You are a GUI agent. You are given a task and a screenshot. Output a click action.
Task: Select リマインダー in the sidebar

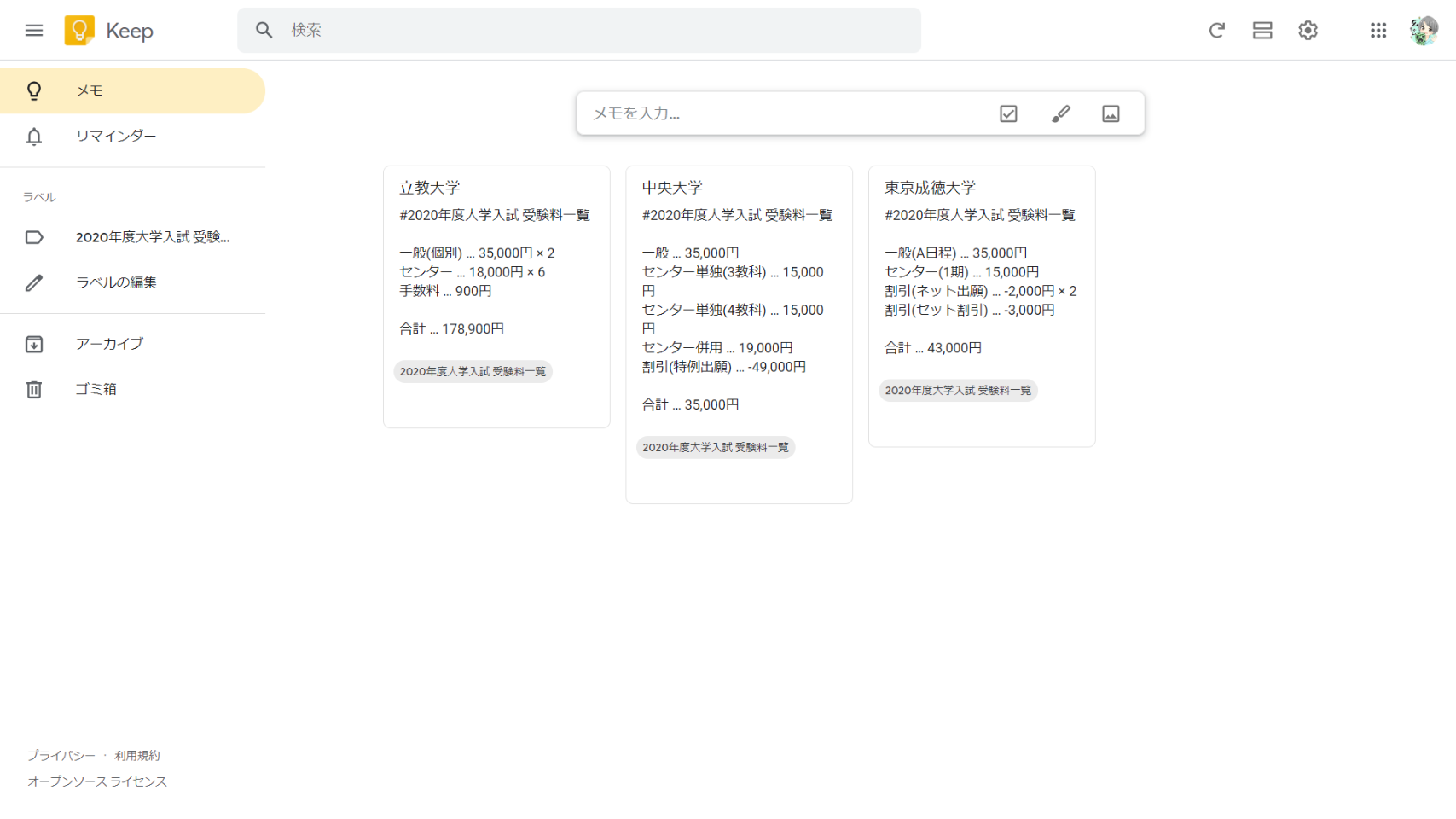tap(116, 136)
